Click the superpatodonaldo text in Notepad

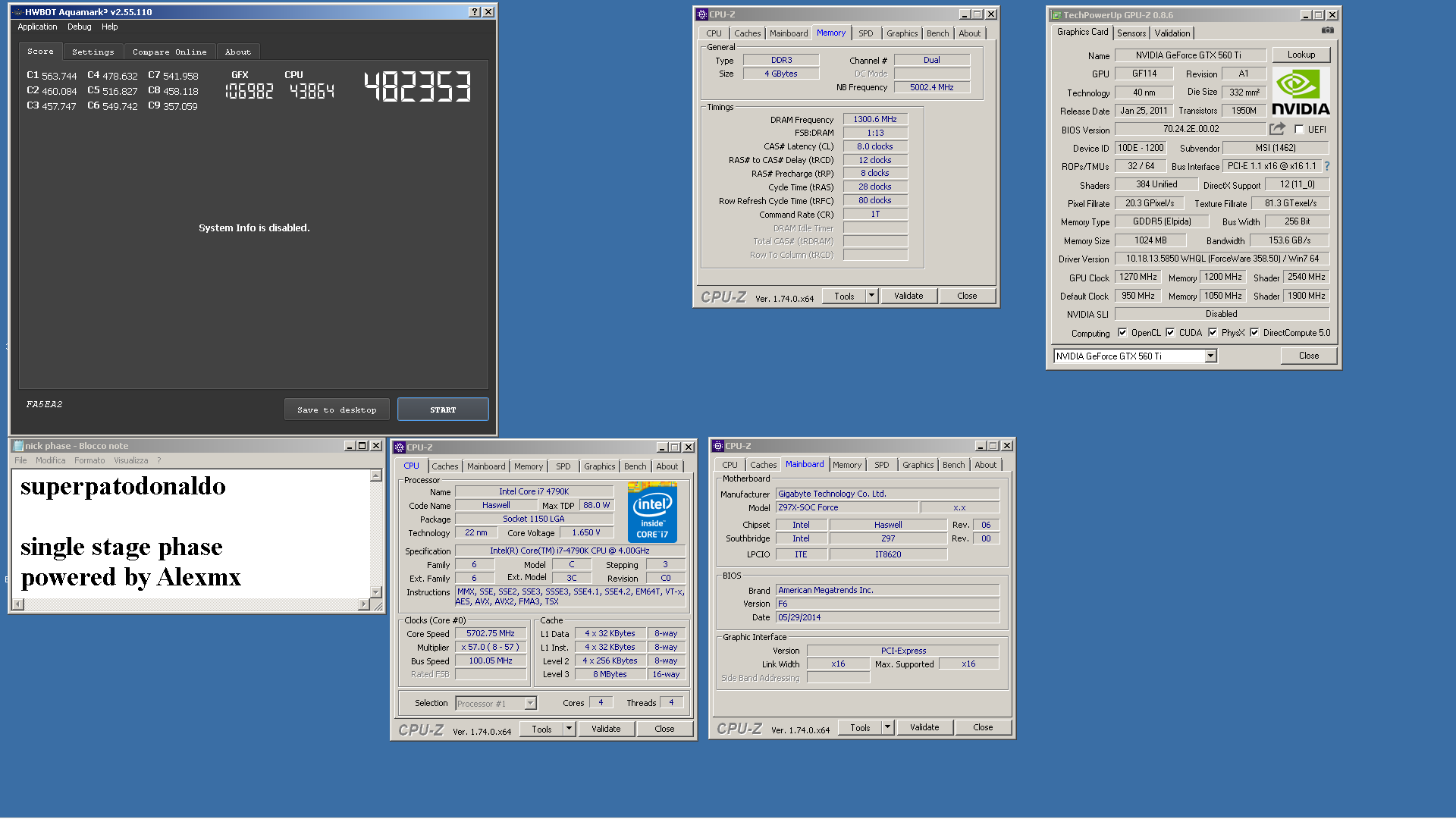123,486
